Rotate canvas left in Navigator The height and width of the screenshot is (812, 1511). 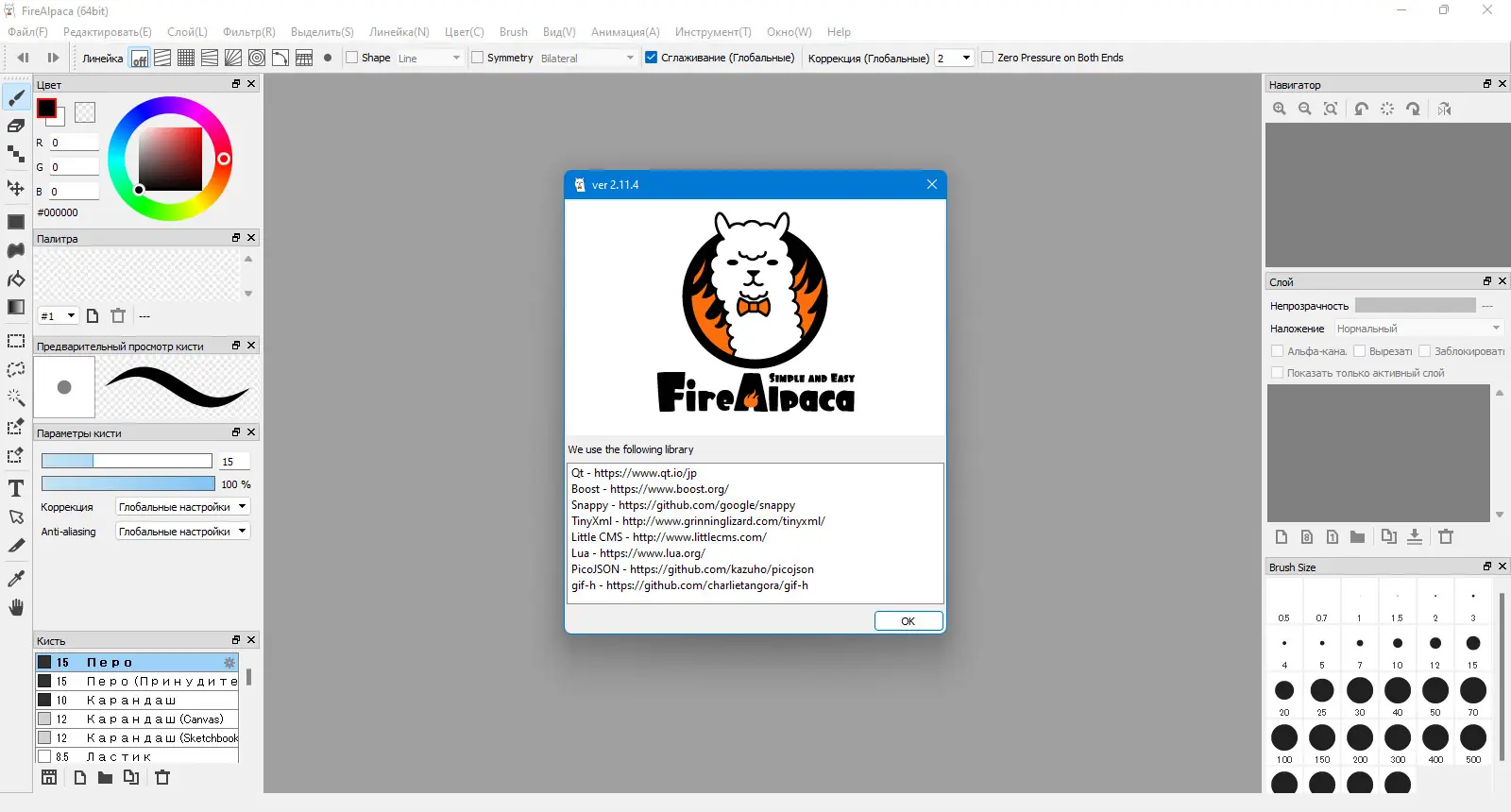pos(1361,109)
